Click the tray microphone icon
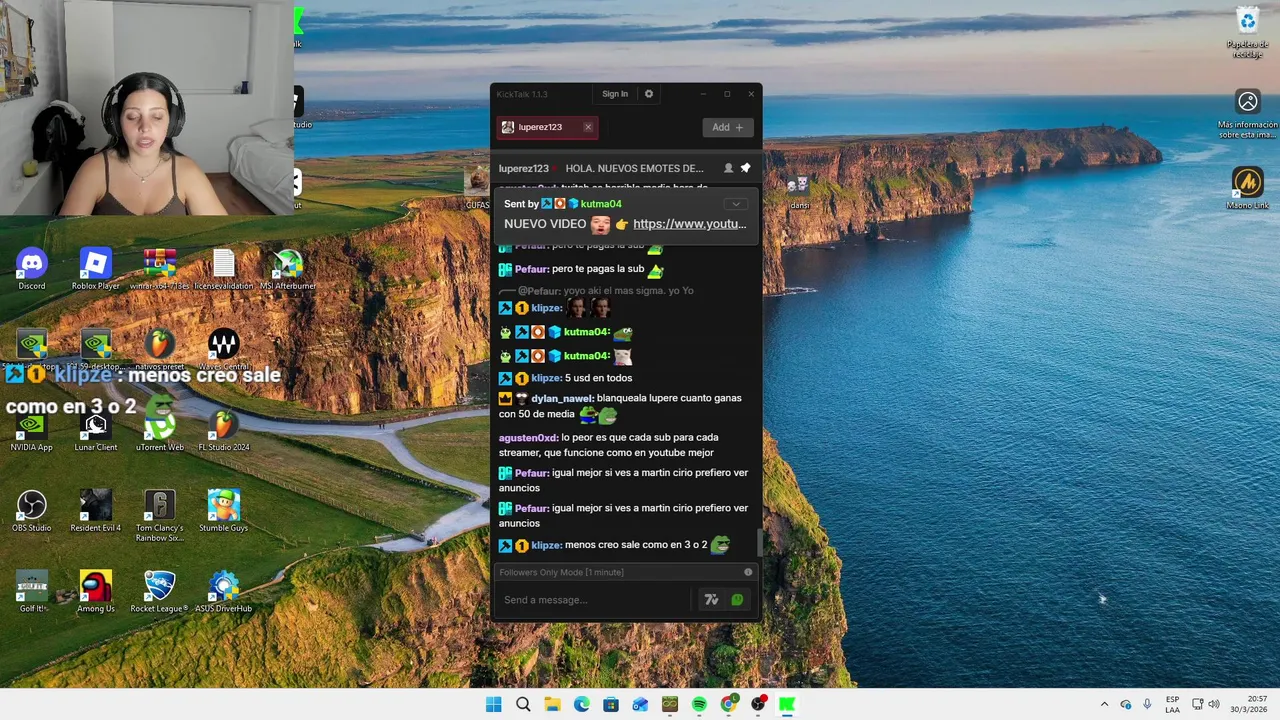Image resolution: width=1280 pixels, height=720 pixels. 1147,705
